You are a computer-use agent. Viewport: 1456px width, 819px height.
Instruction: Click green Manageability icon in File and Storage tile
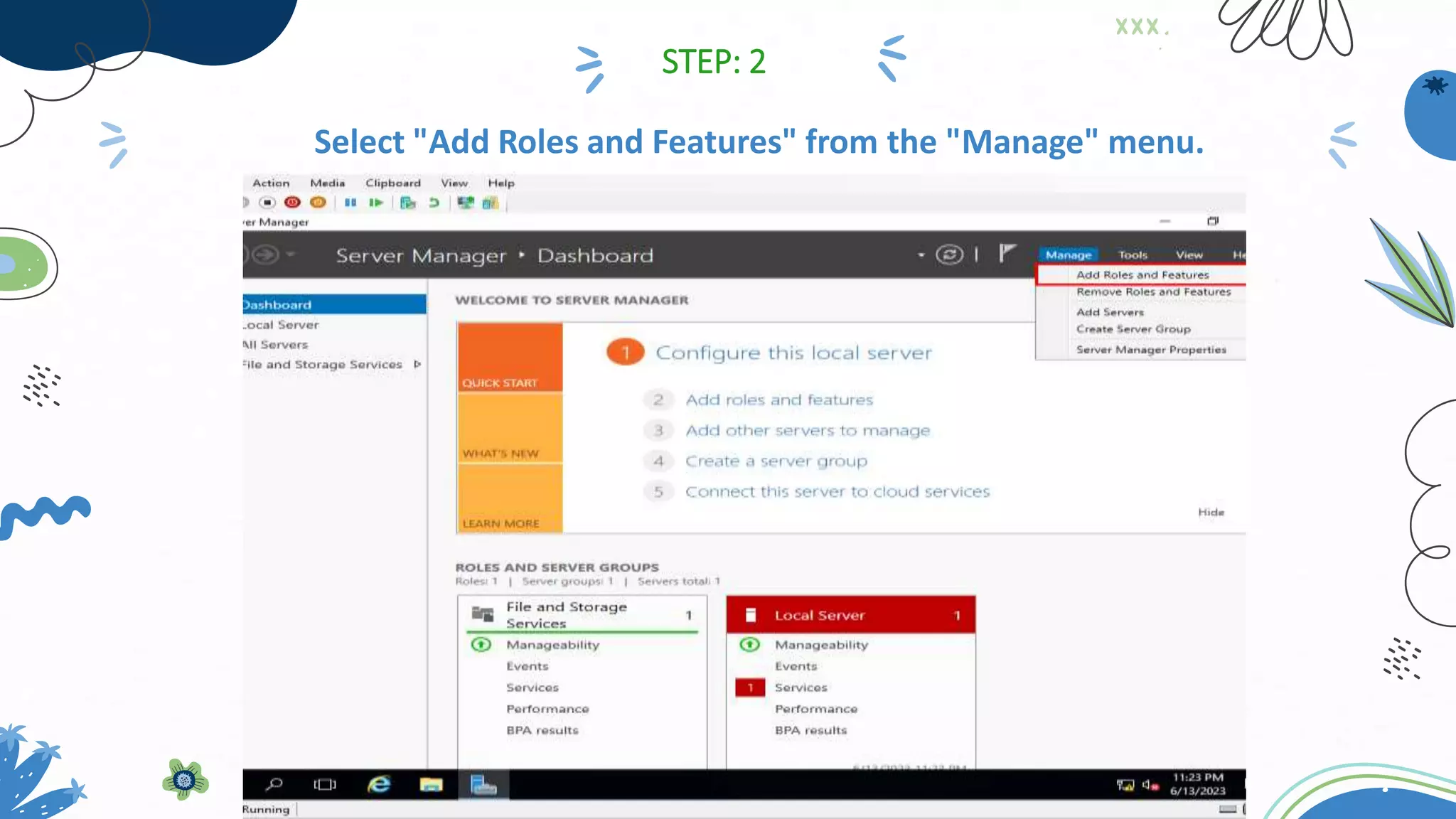pos(481,645)
